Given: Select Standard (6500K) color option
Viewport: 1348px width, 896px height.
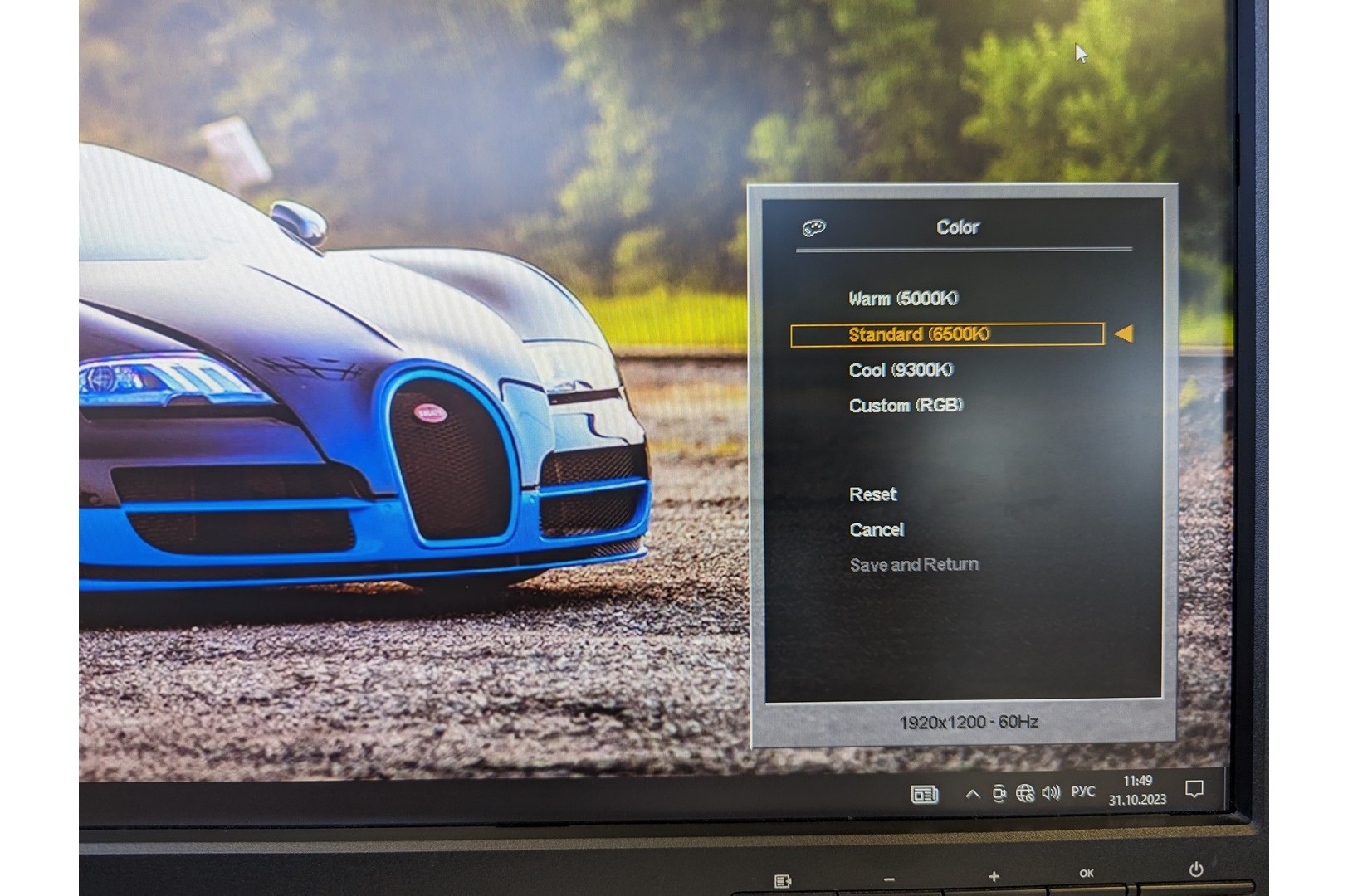Looking at the screenshot, I should click(x=947, y=334).
